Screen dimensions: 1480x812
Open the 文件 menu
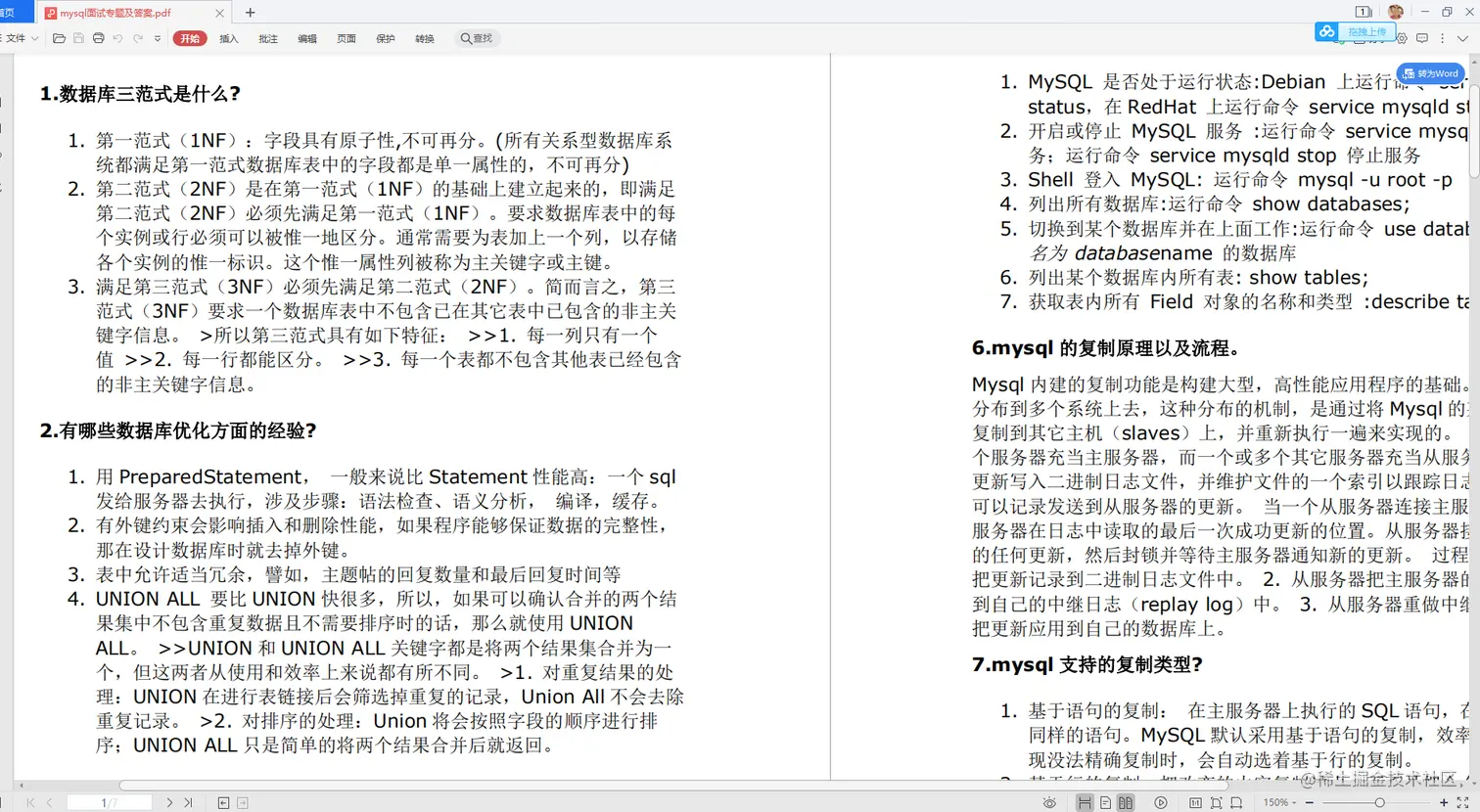[x=20, y=38]
